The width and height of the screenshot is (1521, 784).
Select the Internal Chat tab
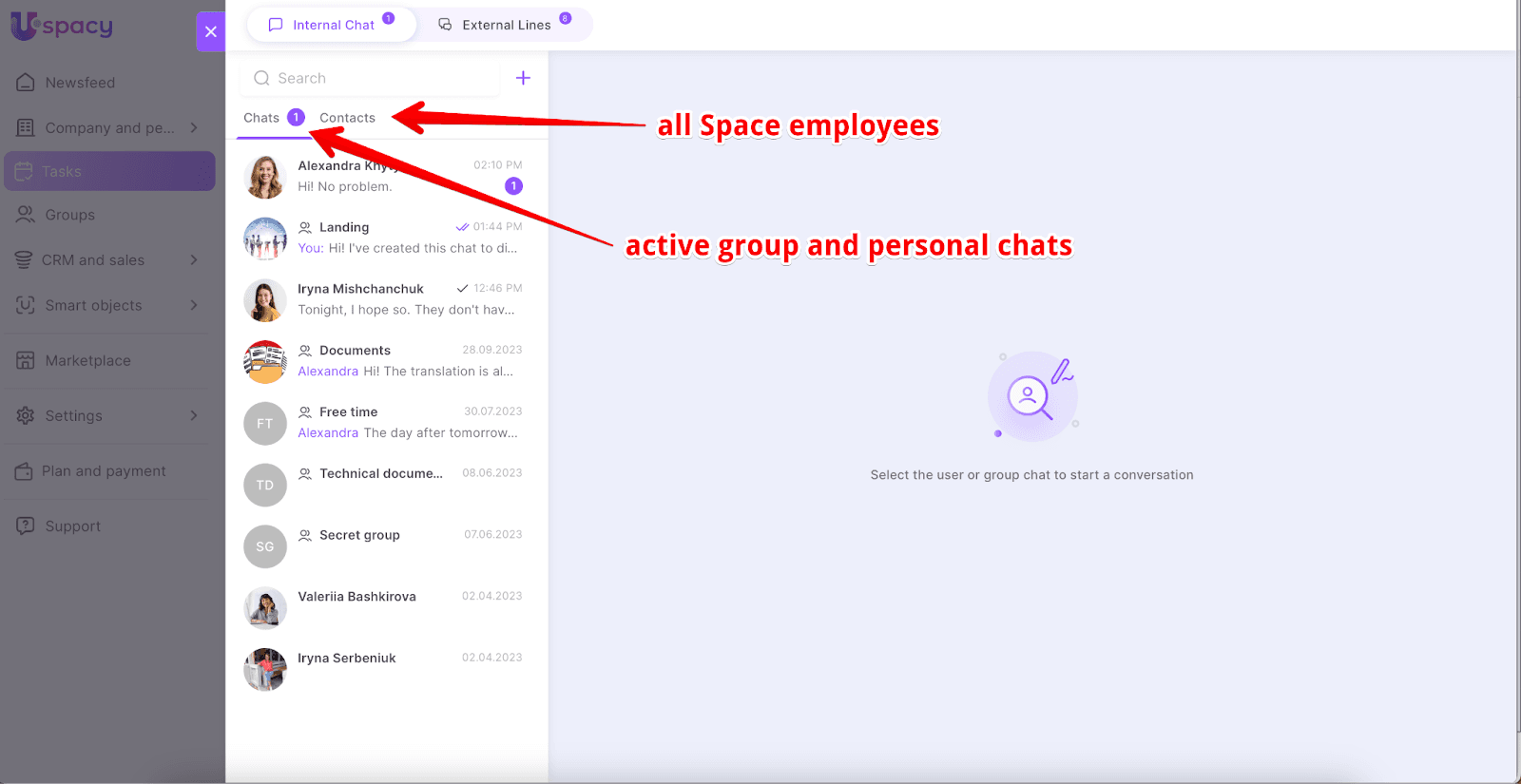point(333,25)
